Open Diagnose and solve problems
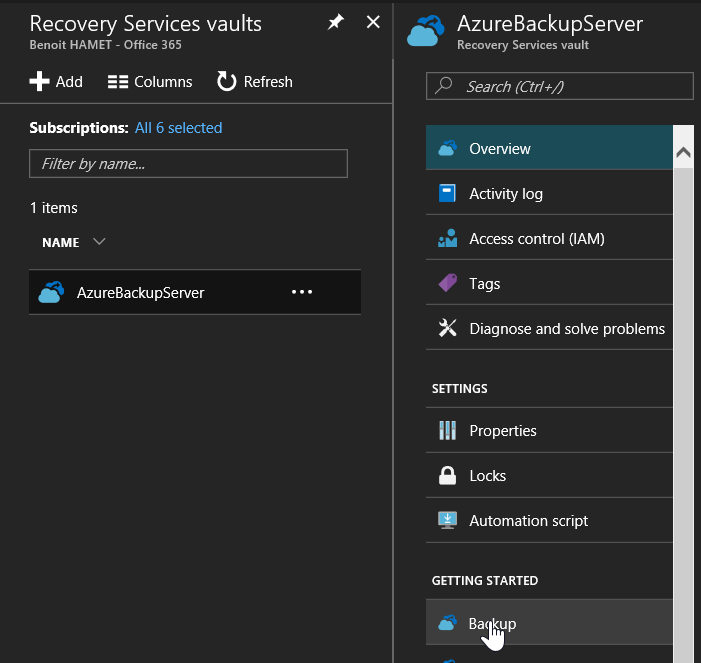701x663 pixels. [x=566, y=329]
